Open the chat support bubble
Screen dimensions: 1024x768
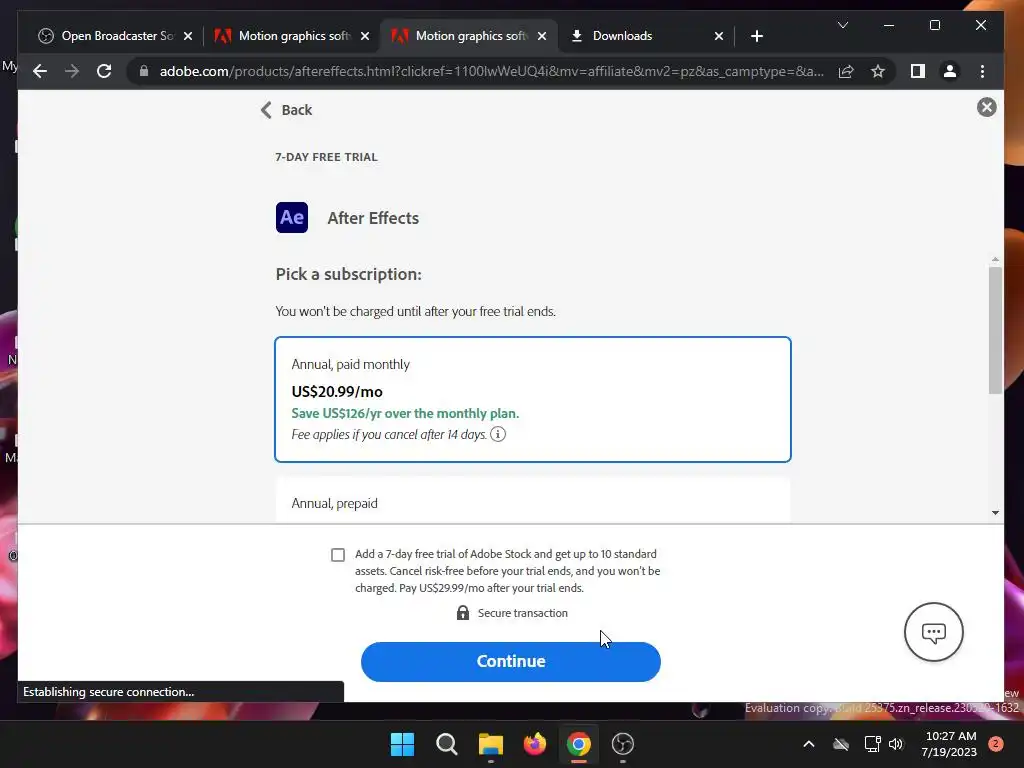coord(933,632)
